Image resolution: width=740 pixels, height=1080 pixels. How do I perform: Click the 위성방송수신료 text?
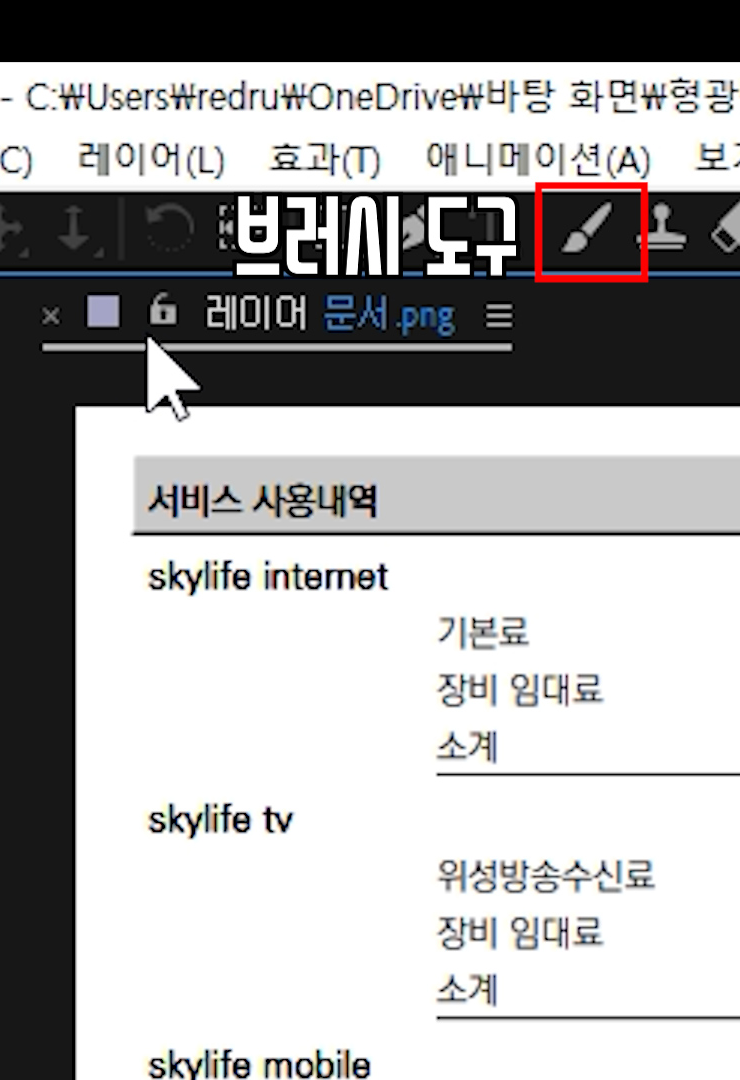546,875
